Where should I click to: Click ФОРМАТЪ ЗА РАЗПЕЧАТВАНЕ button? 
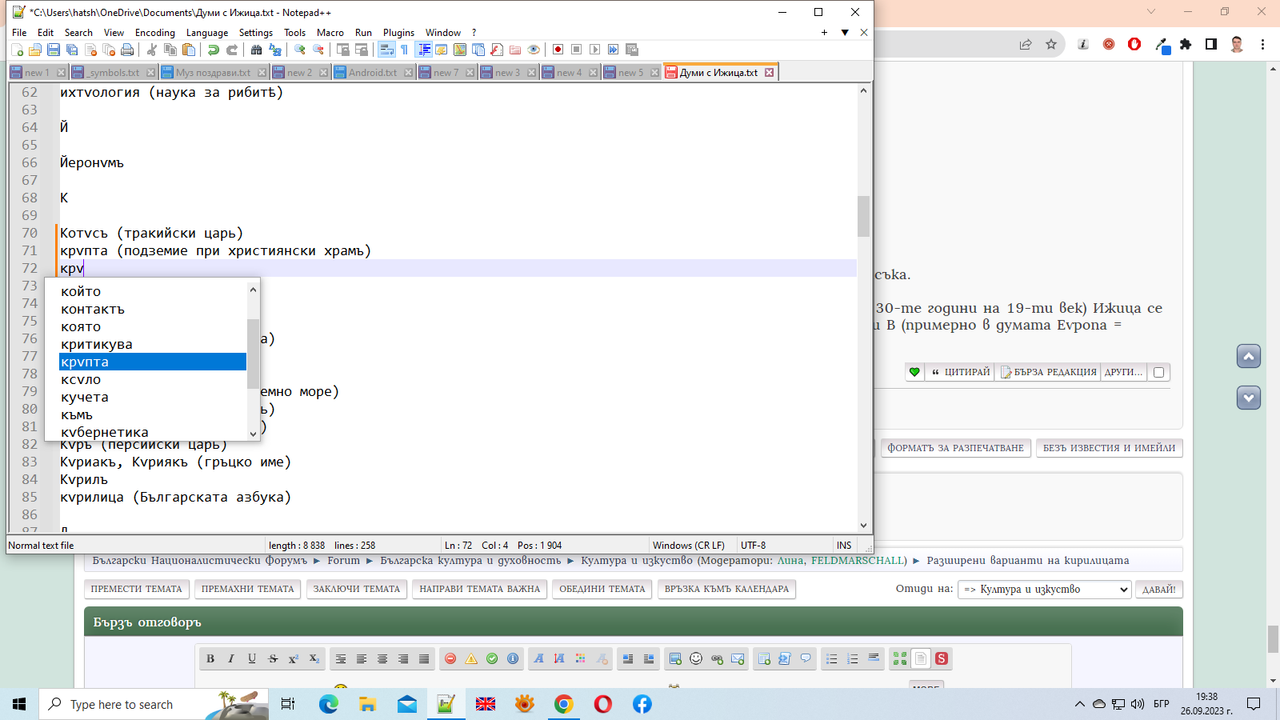point(954,448)
